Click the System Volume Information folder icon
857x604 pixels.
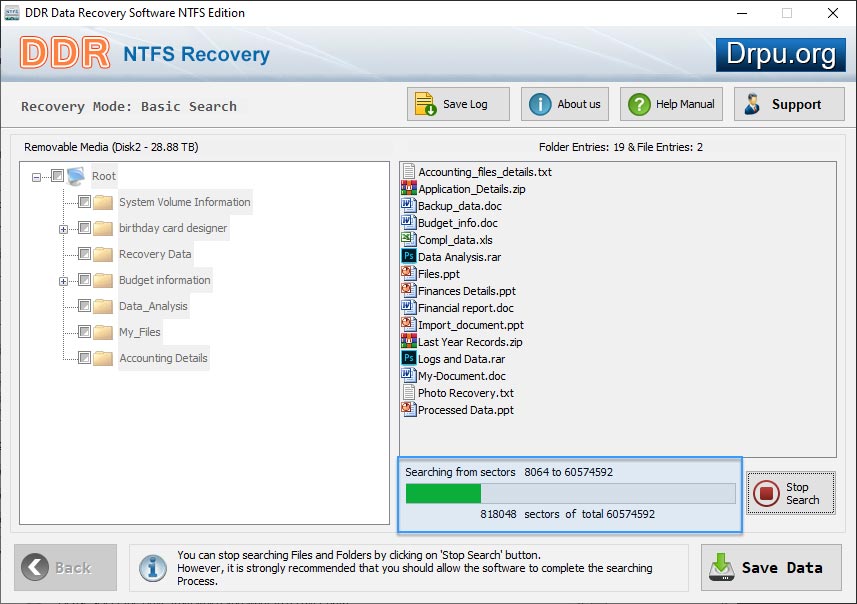[103, 202]
